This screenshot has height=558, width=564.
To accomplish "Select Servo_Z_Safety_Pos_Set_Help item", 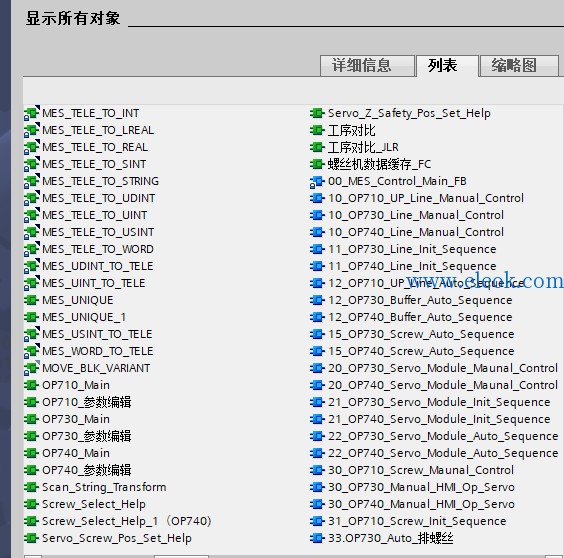I will (x=409, y=113).
